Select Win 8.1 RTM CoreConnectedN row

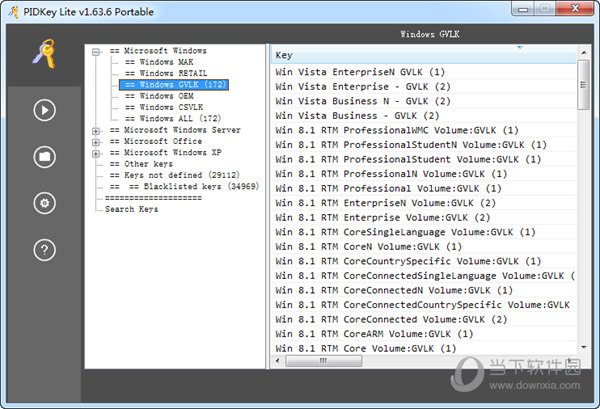click(x=424, y=290)
